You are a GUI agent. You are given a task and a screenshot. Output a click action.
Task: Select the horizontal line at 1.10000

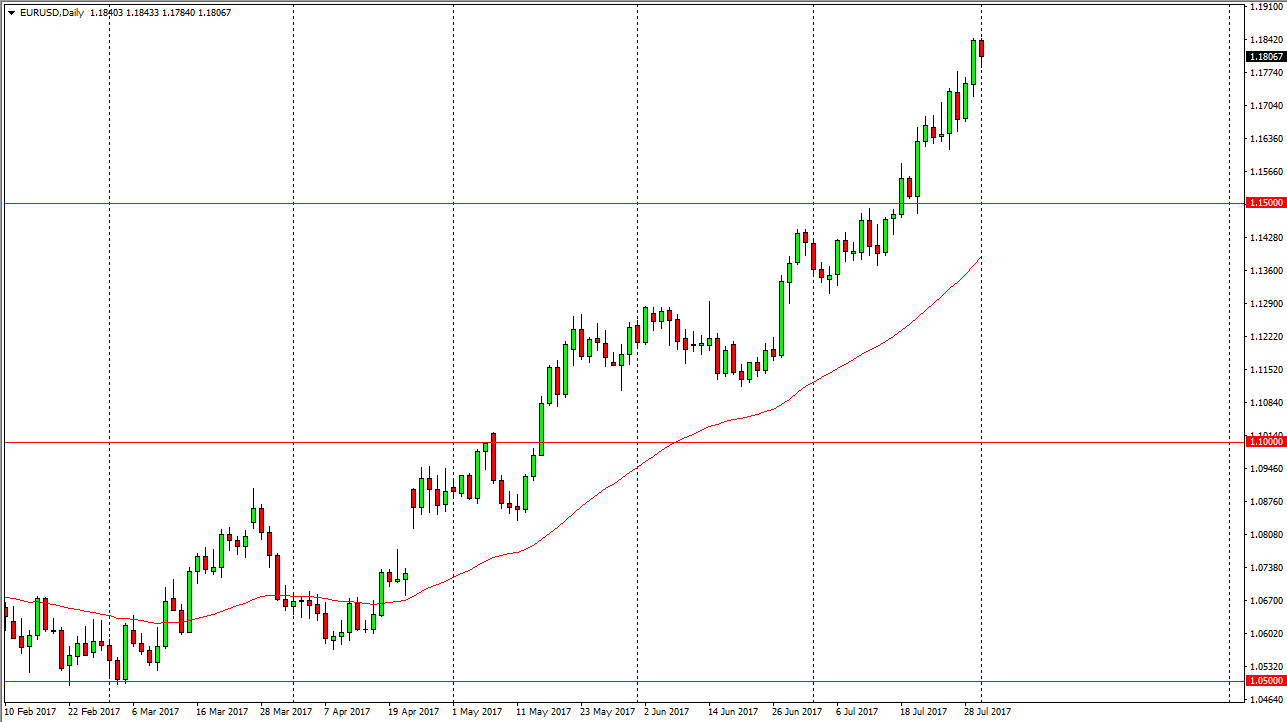point(600,441)
